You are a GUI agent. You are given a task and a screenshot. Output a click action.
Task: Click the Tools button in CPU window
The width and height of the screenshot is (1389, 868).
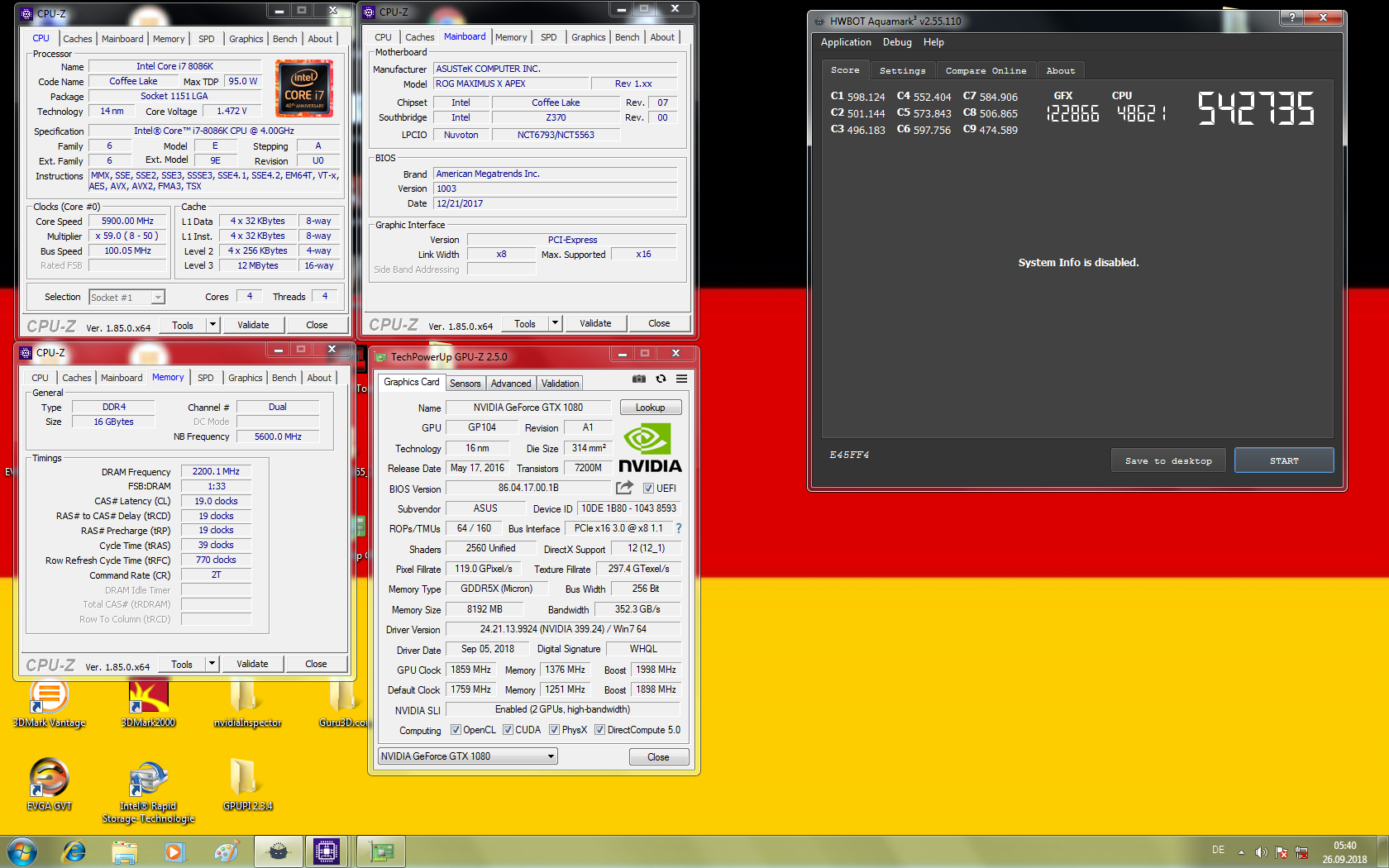(x=183, y=325)
